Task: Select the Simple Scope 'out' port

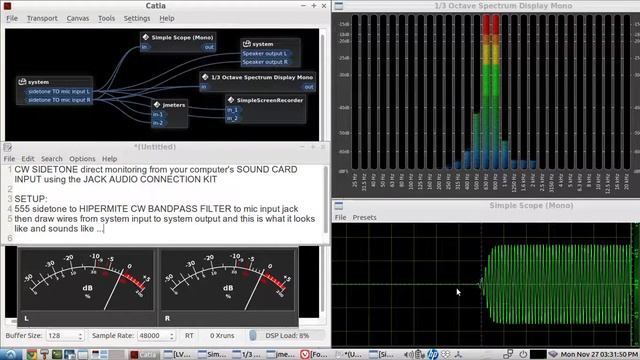Action: 209,47
